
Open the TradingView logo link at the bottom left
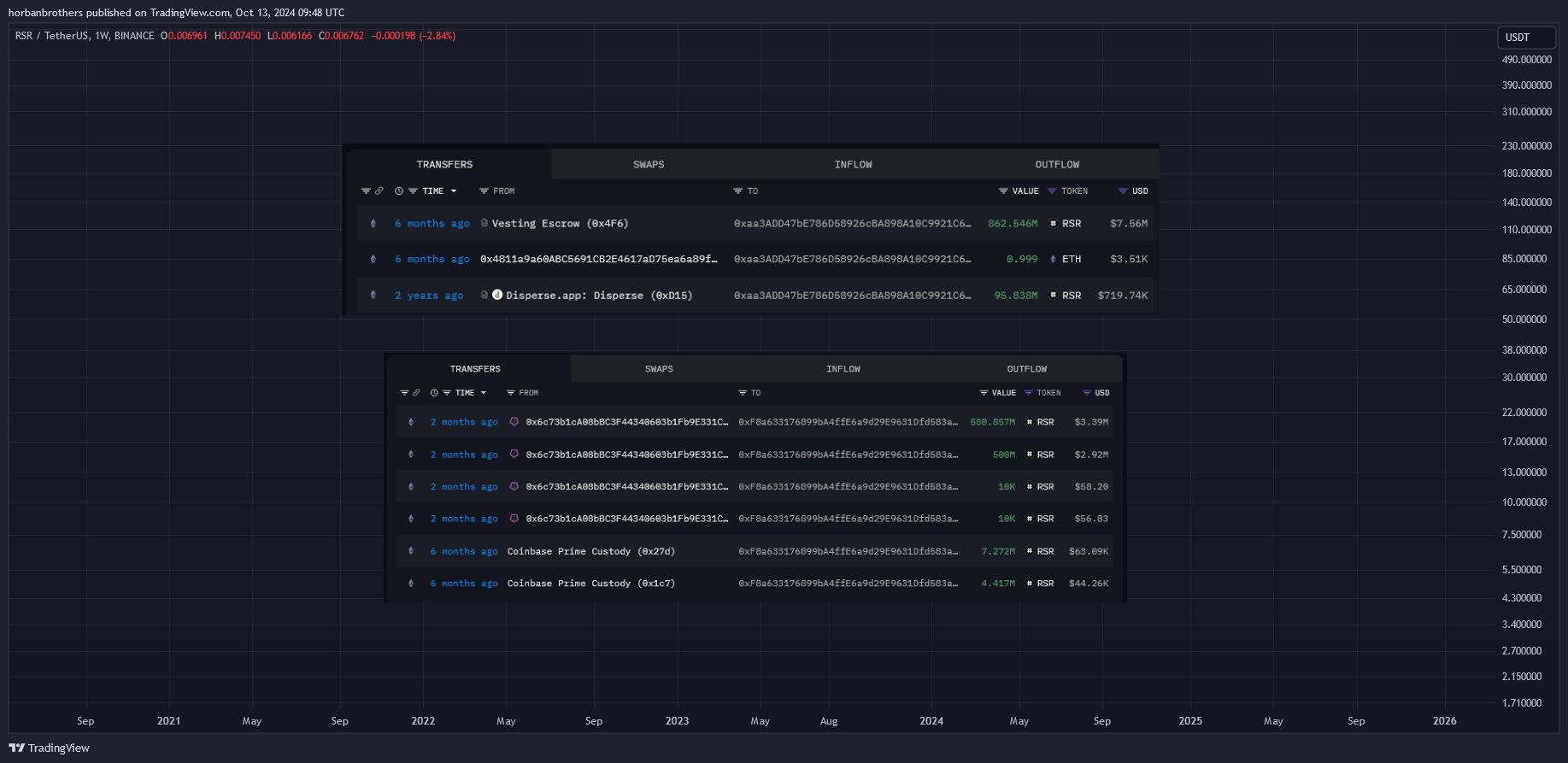coord(50,748)
